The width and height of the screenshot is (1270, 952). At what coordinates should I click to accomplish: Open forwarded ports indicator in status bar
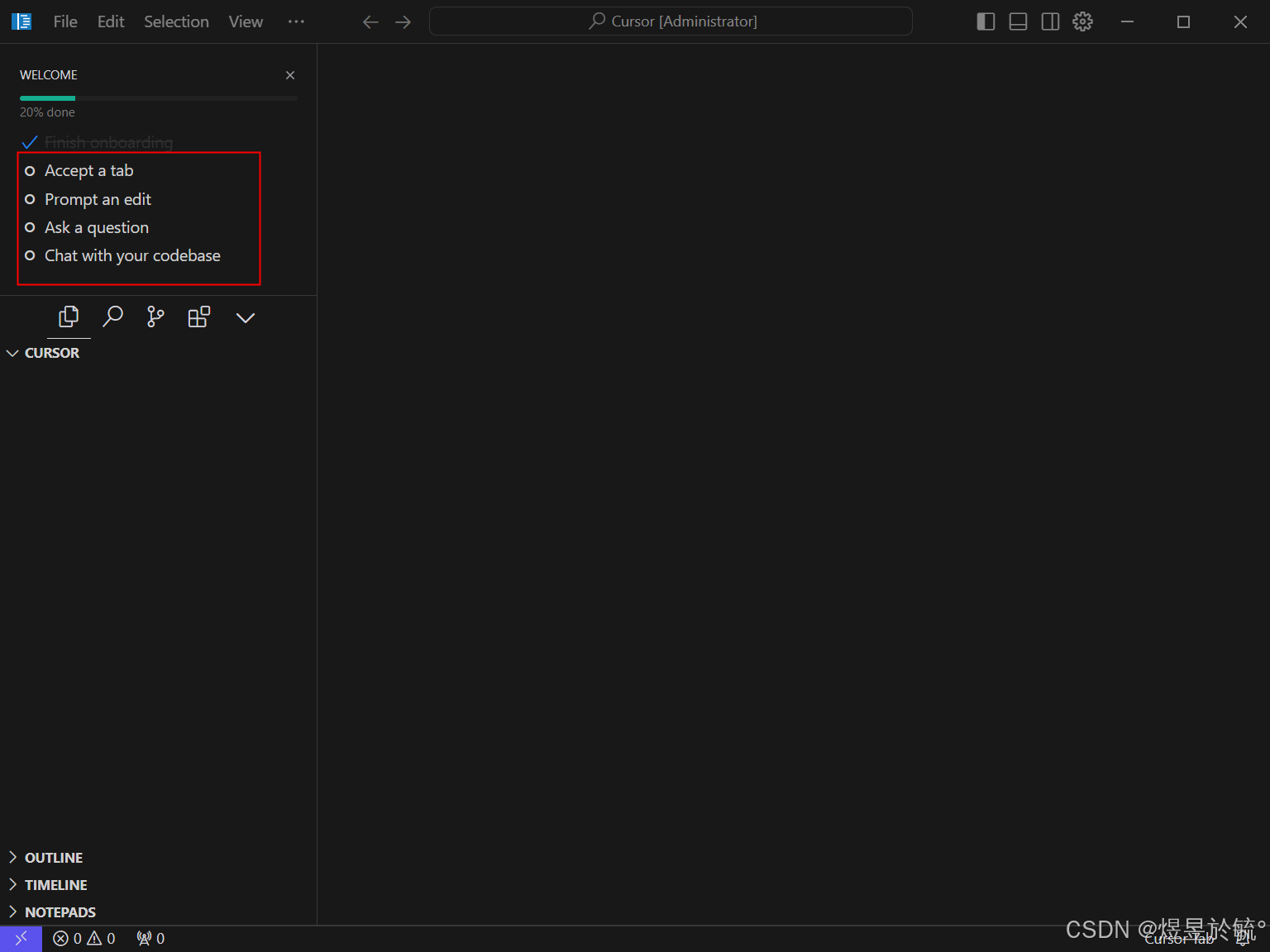150,939
